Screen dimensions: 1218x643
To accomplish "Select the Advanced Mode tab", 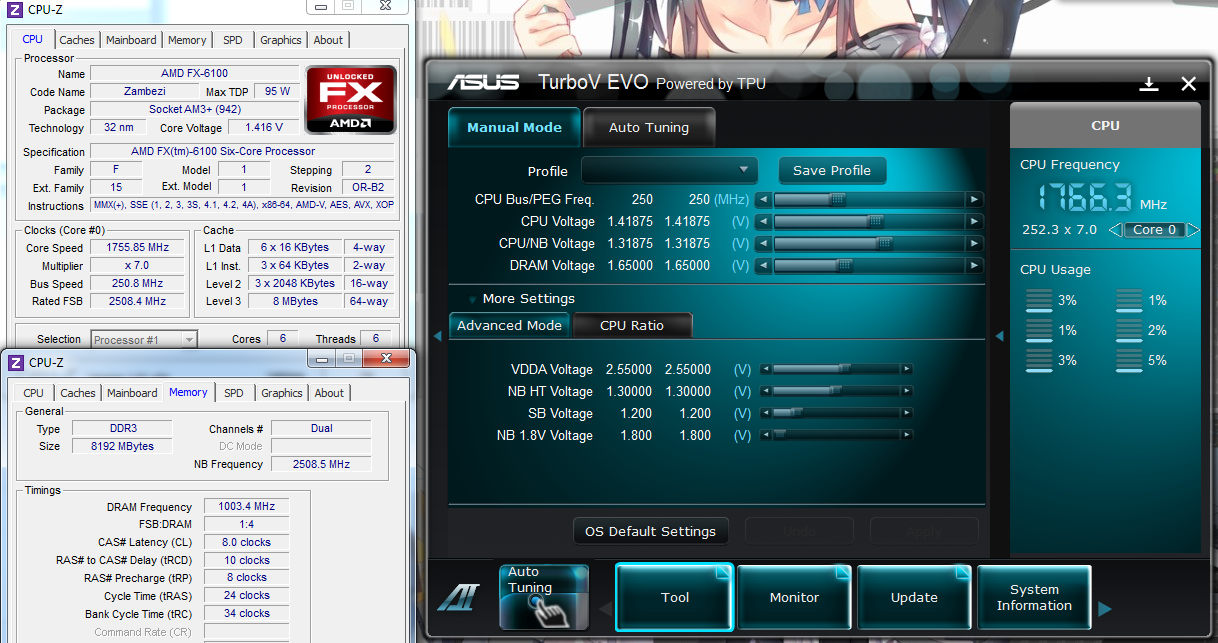I will tap(510, 326).
